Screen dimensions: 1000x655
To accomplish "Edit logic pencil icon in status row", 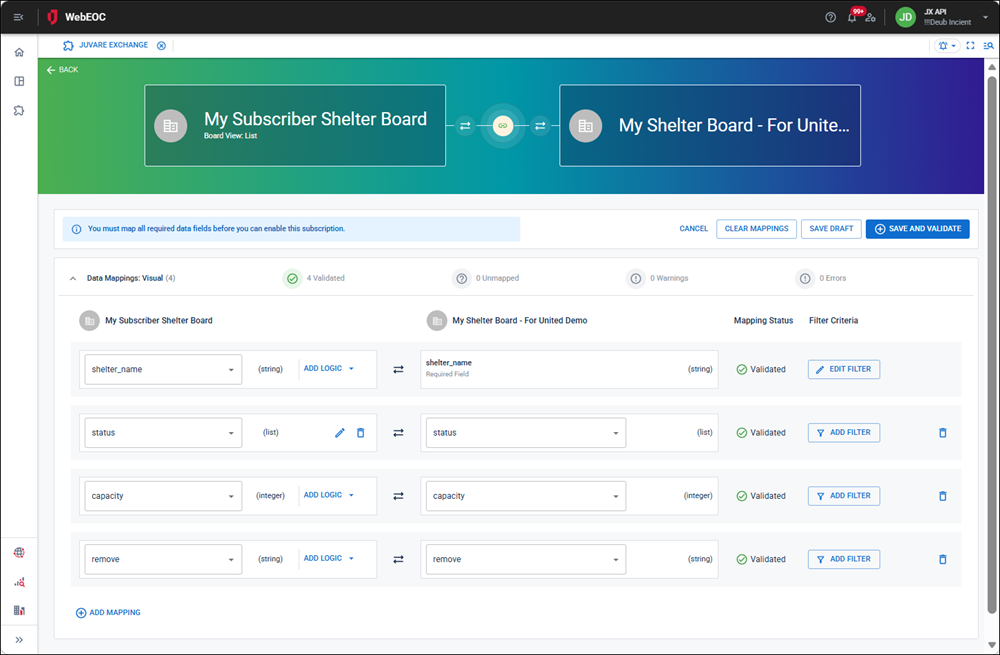I will click(340, 433).
